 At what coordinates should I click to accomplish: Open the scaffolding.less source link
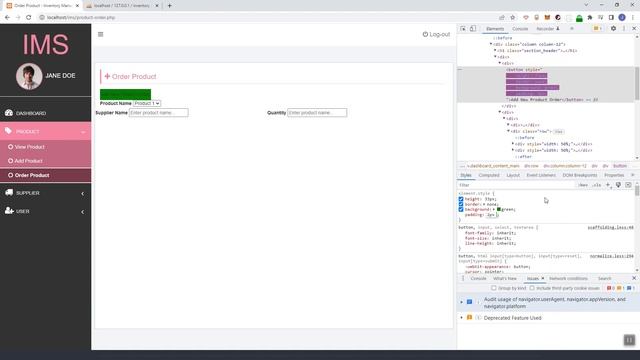(x=611, y=227)
